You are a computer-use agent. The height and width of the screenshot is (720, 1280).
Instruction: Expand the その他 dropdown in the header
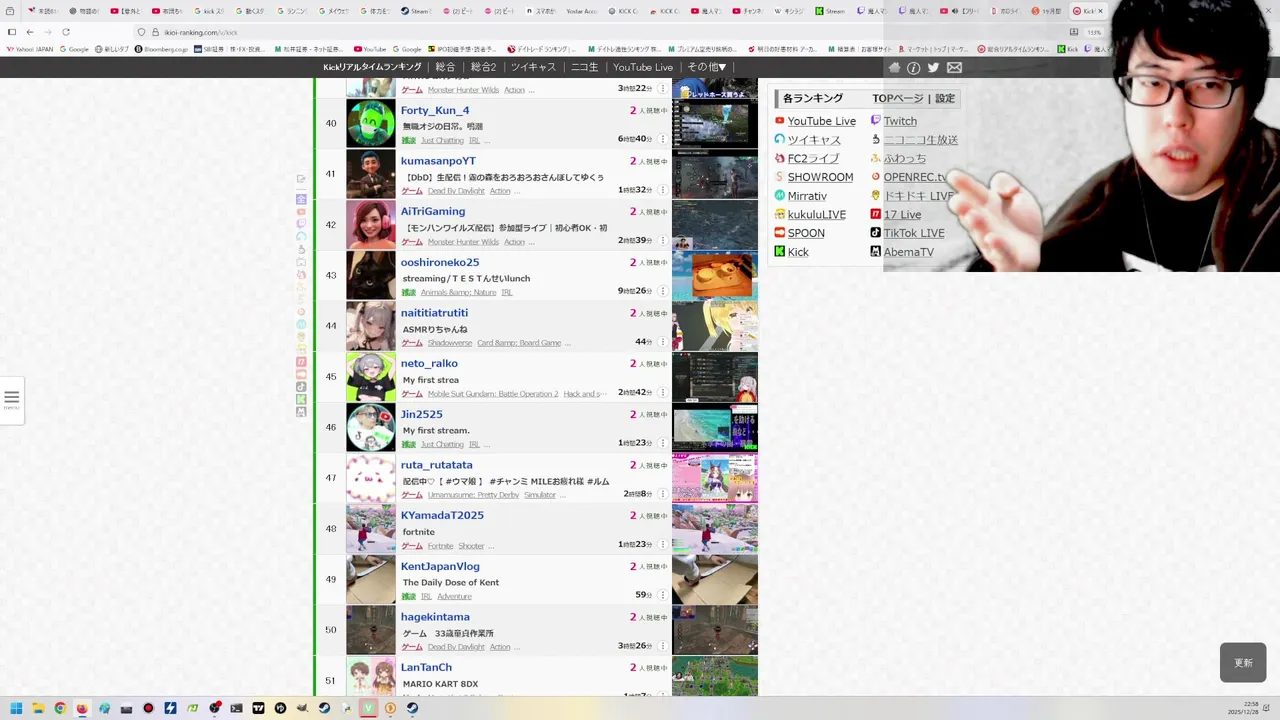707,67
